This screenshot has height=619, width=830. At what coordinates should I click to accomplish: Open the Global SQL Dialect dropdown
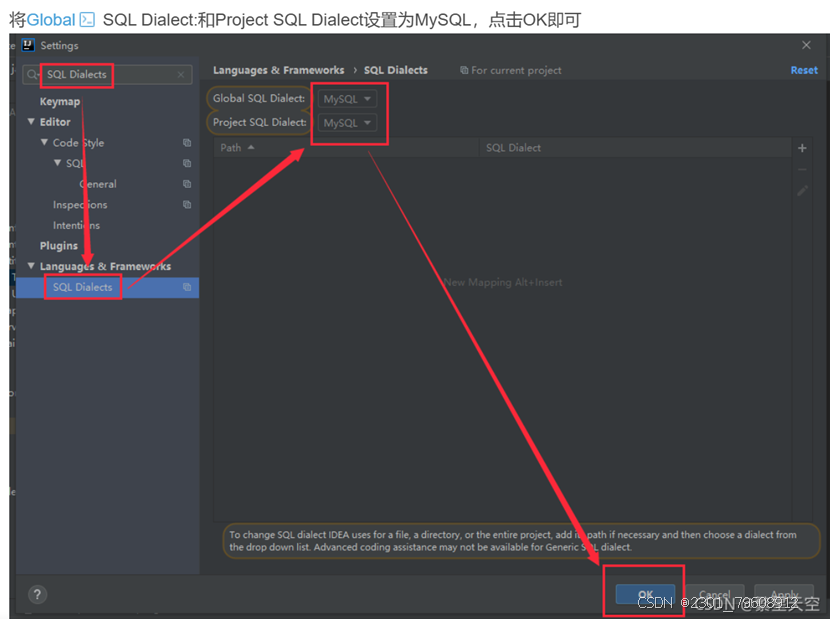350,98
